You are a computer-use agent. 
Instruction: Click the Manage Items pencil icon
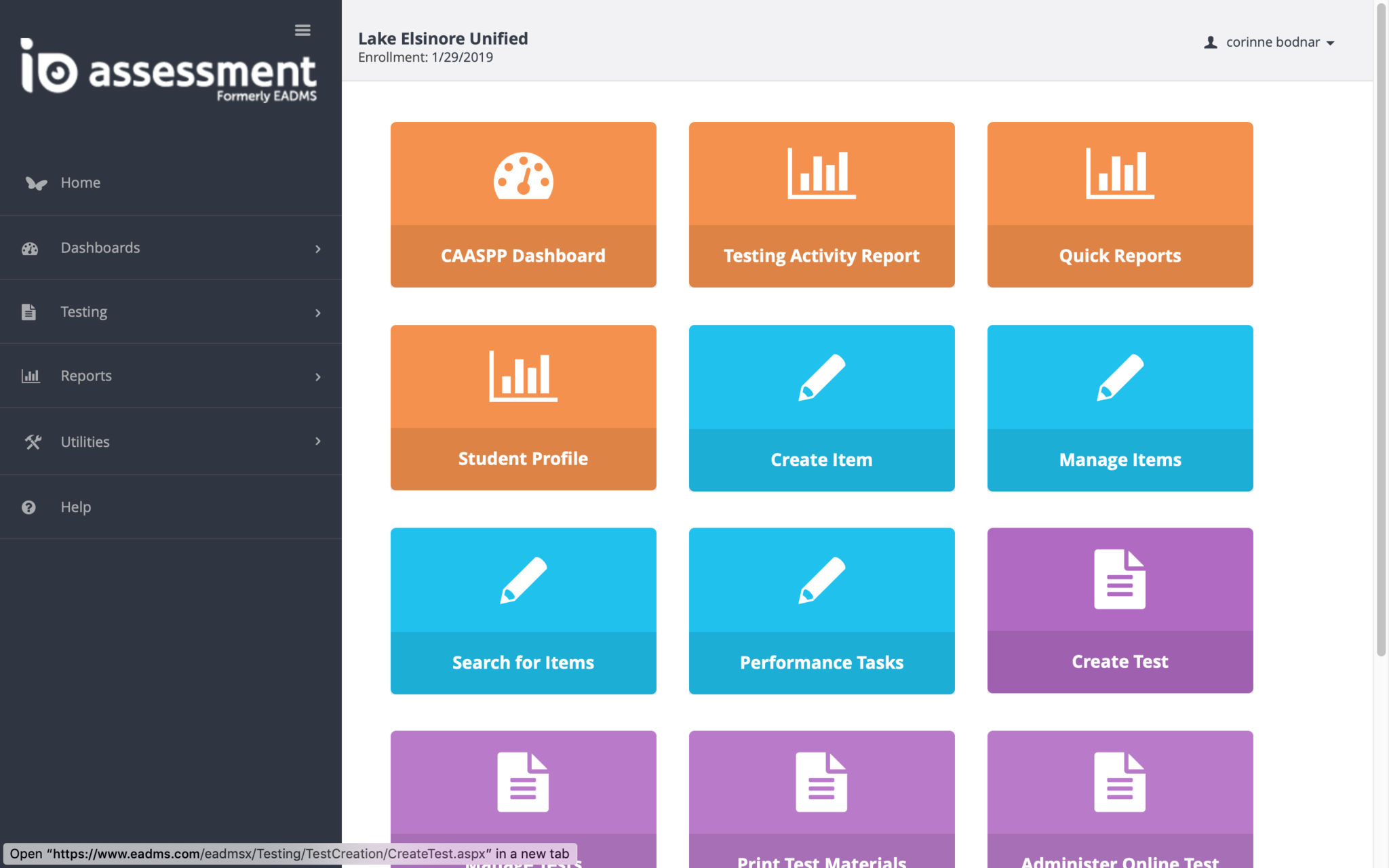[1120, 377]
